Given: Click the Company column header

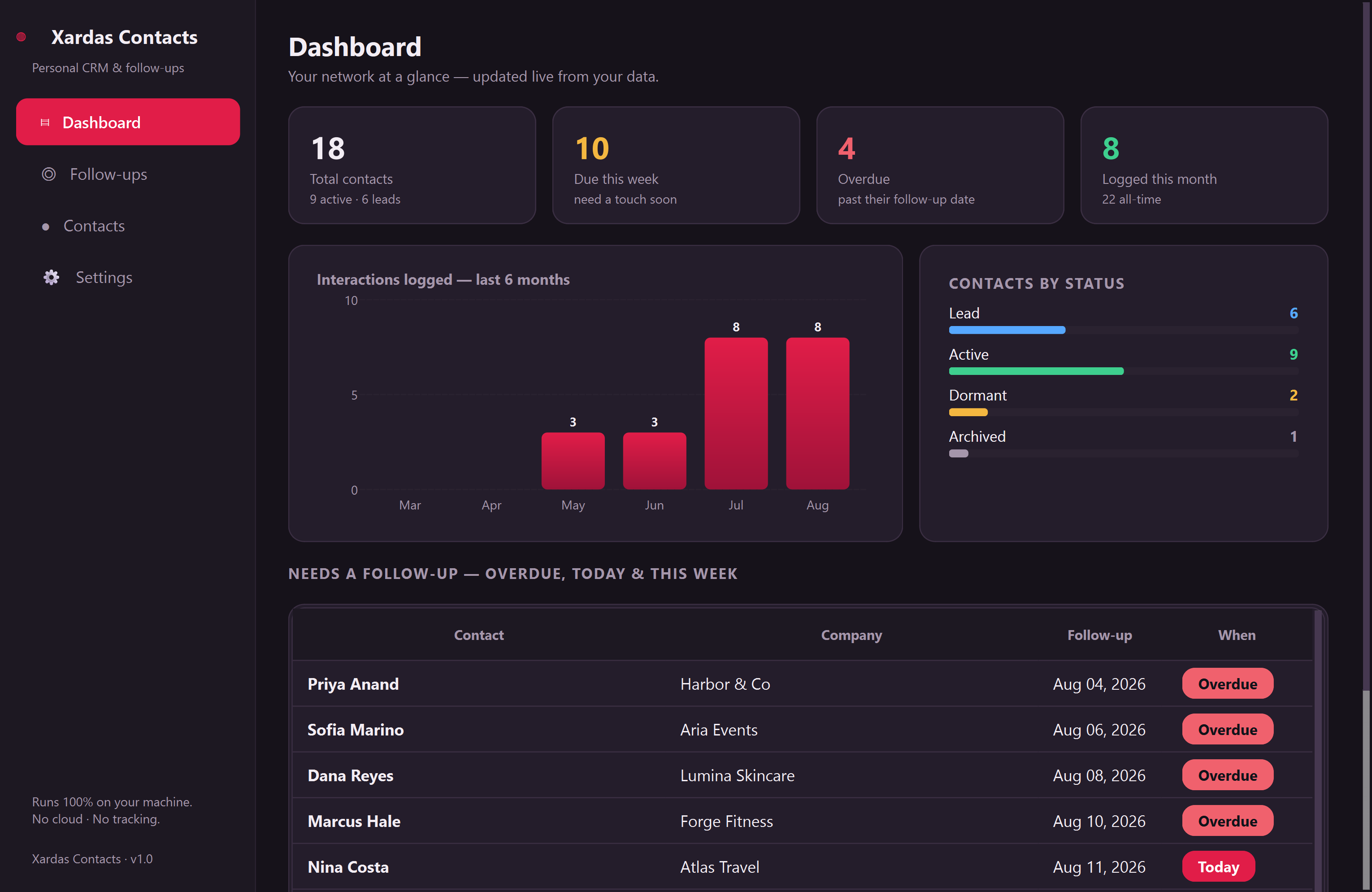Looking at the screenshot, I should pyautogui.click(x=851, y=635).
